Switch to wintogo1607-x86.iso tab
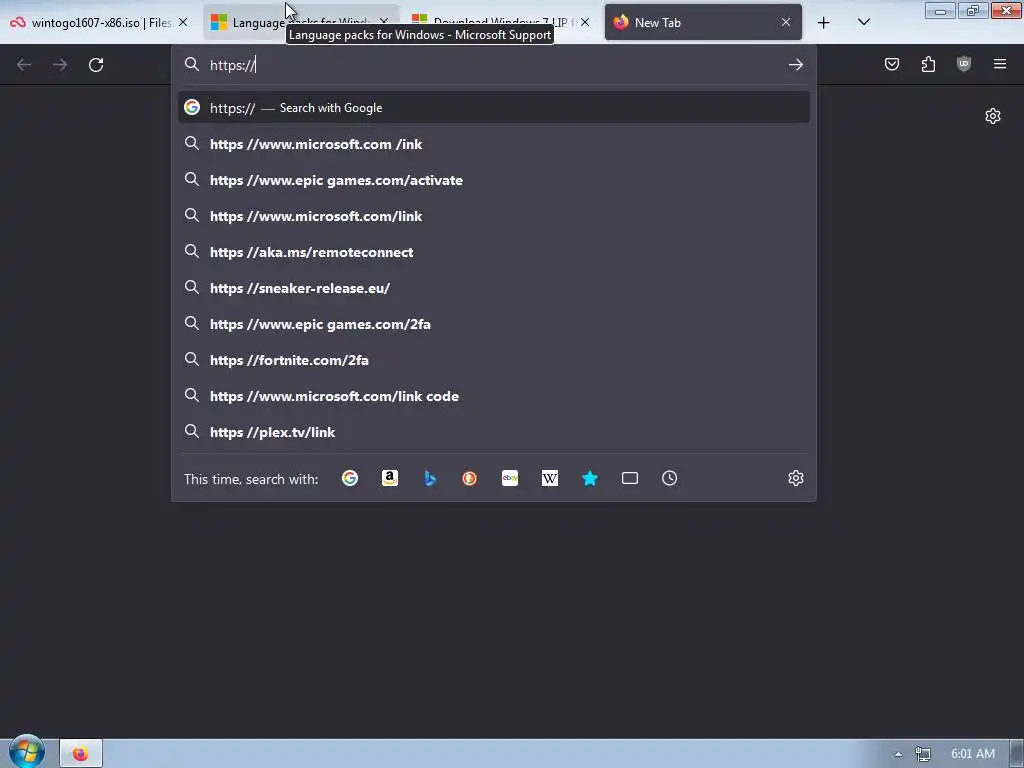Image resolution: width=1024 pixels, height=768 pixels. 99,22
